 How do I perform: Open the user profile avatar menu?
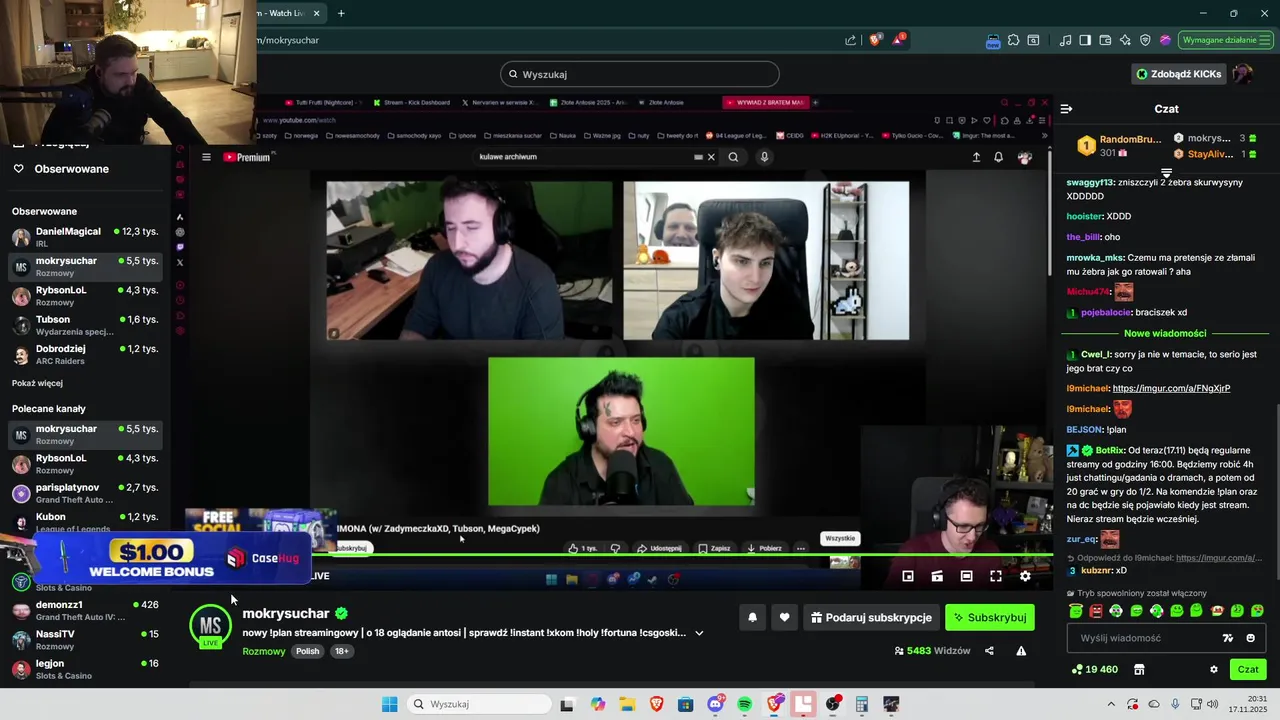point(1242,74)
